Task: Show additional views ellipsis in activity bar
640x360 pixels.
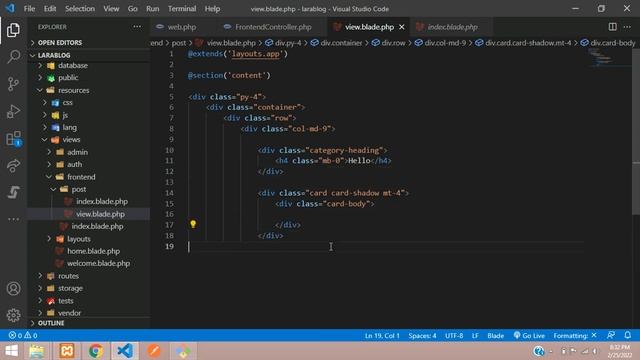Action: coord(13,219)
